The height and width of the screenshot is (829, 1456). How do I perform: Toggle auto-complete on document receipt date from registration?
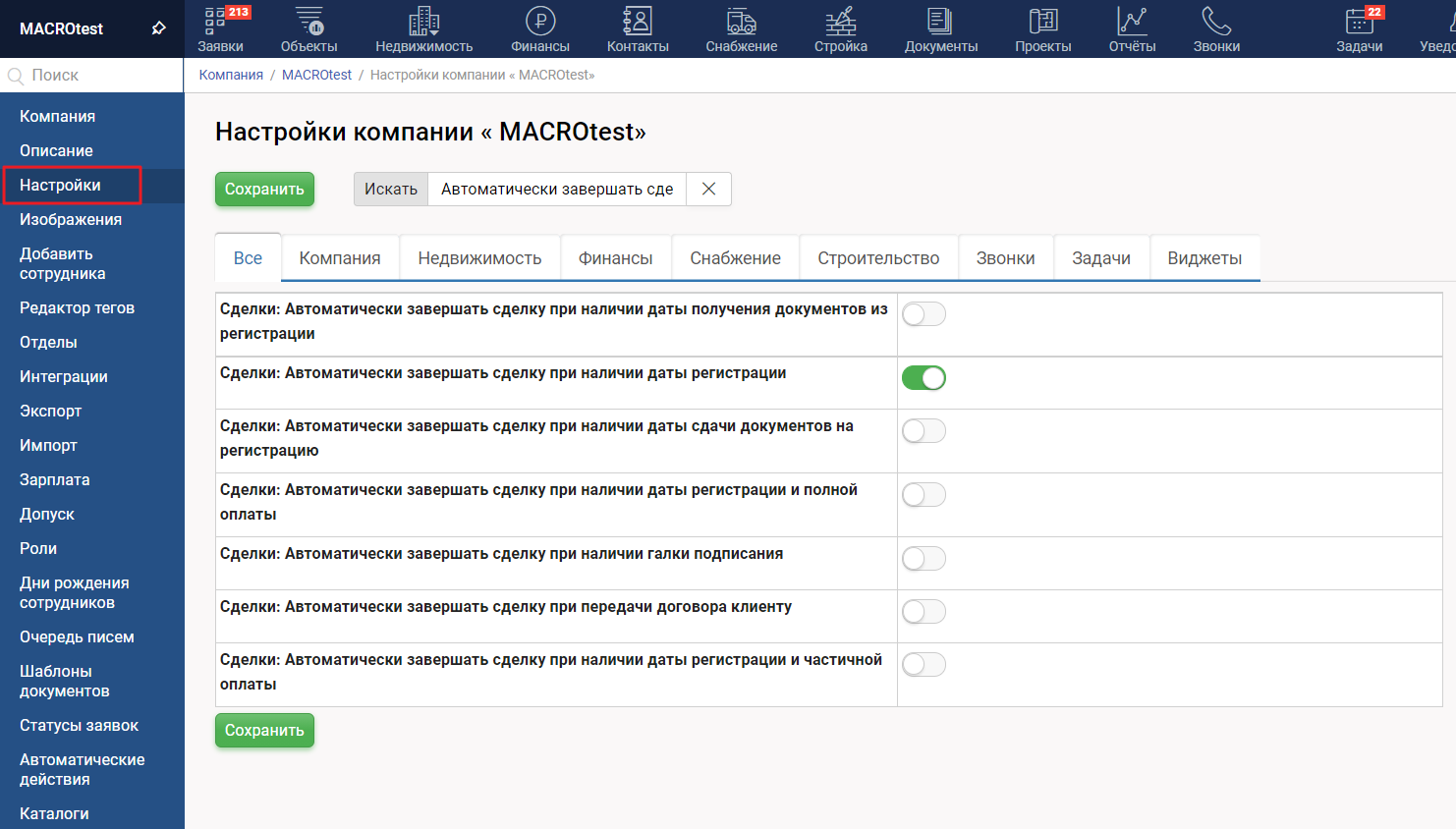[924, 314]
